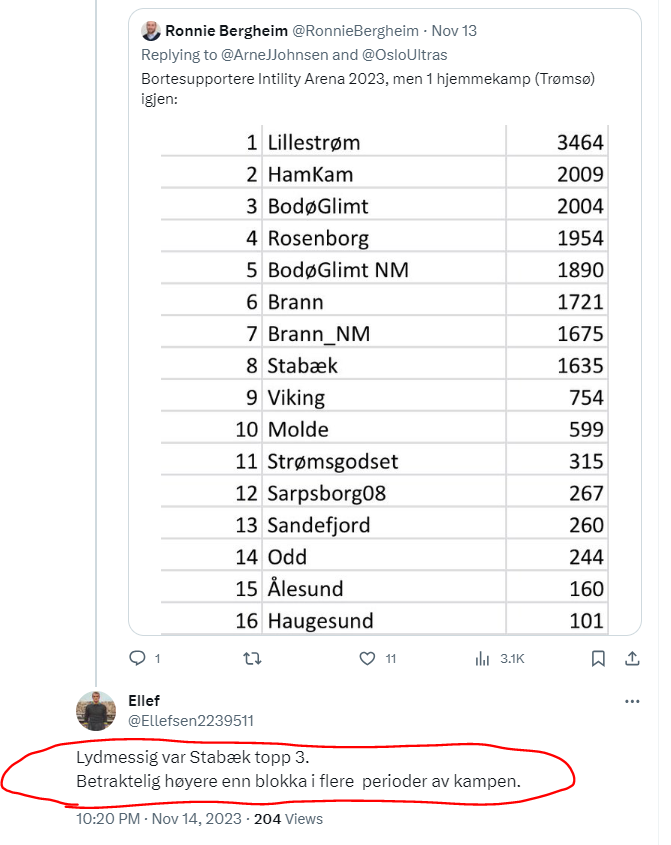Open Ronnie Bergheim display name link
The width and height of the screenshot is (671, 845).
click(226, 31)
